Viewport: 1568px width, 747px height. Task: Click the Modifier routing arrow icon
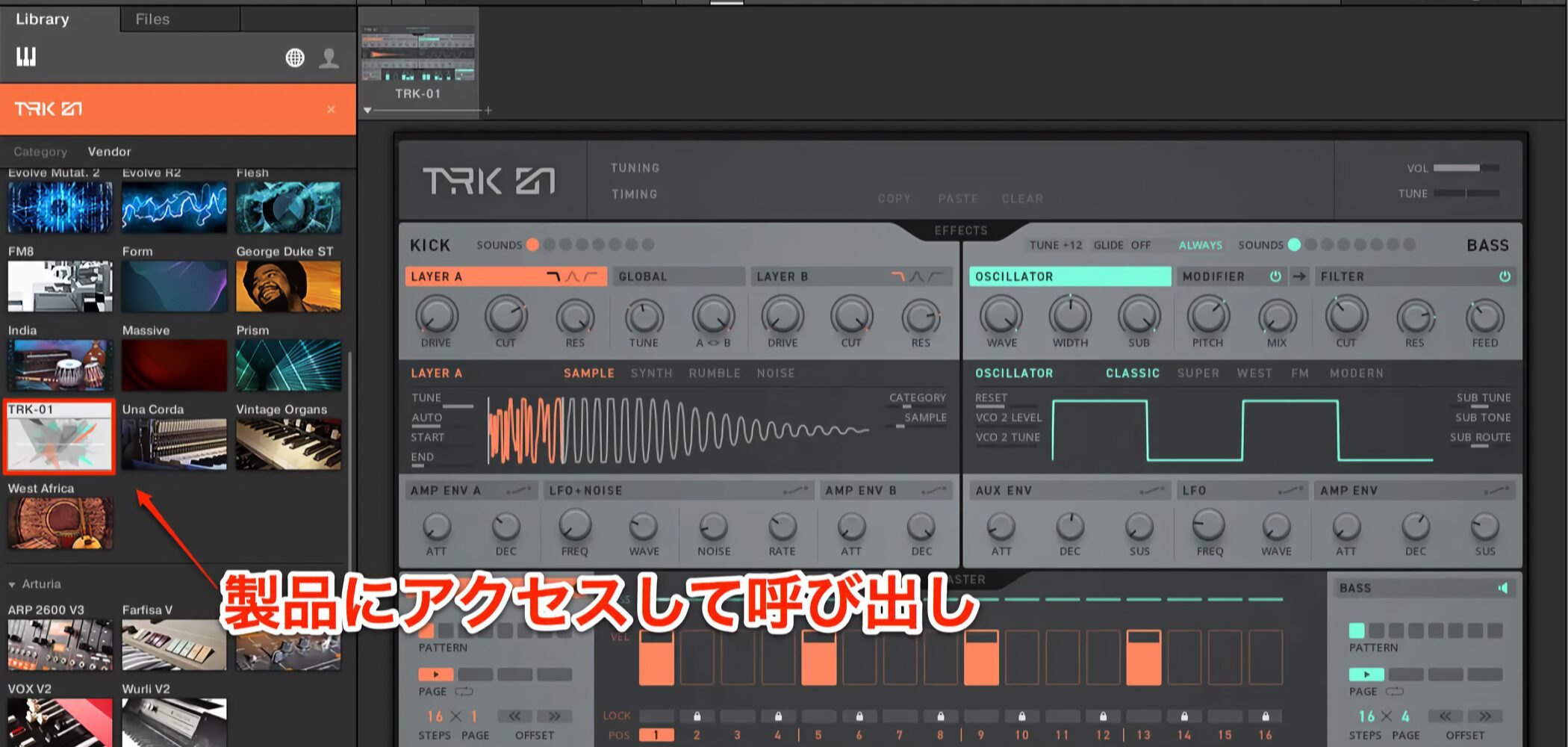click(1299, 276)
